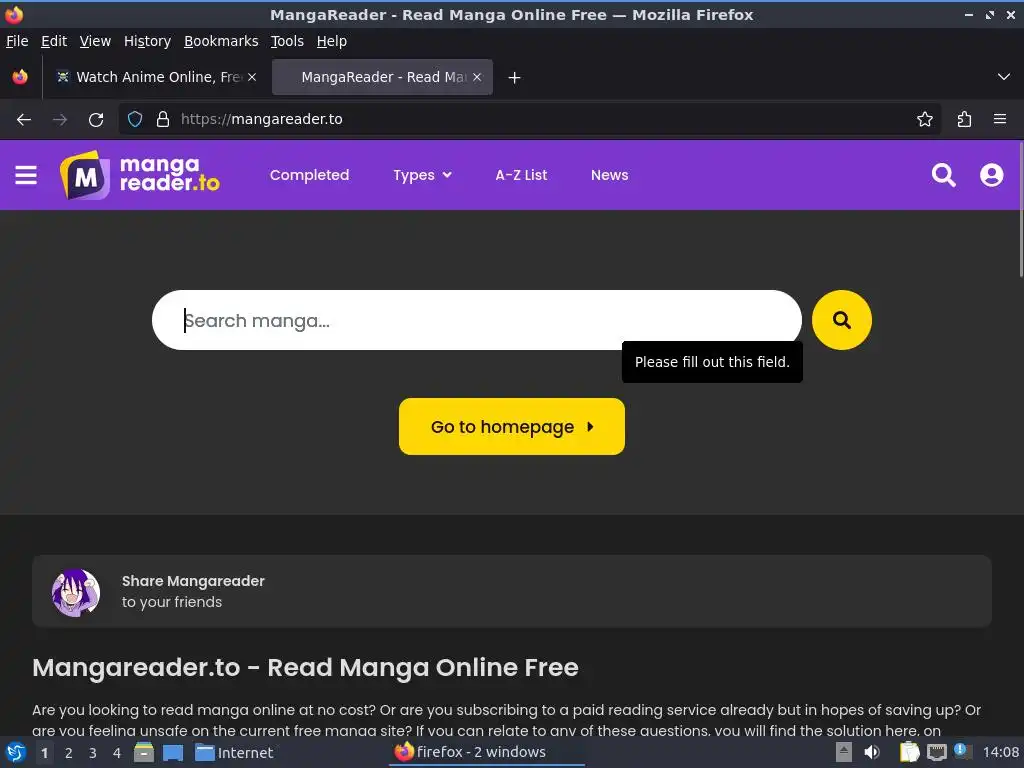This screenshot has height=768, width=1024.
Task: Open the A-Z List link
Action: 520,175
